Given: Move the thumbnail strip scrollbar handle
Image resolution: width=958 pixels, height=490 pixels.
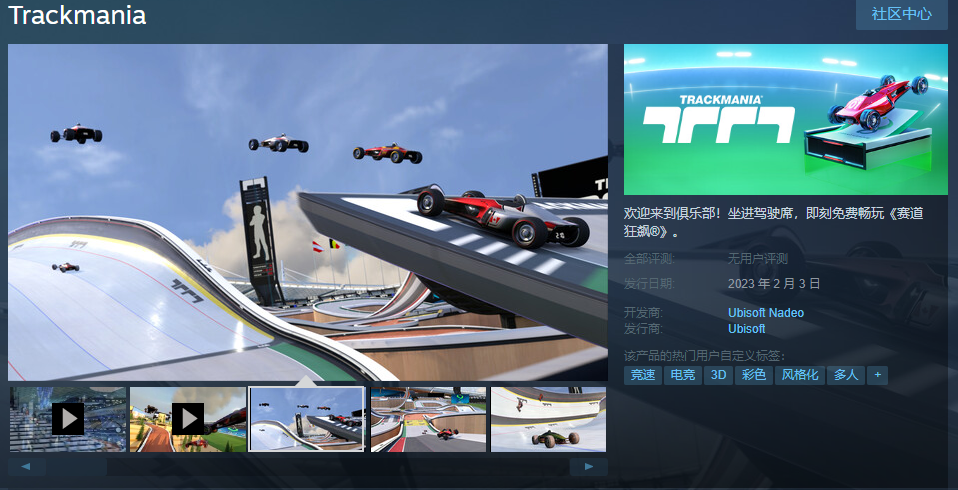Looking at the screenshot, I should (76, 467).
